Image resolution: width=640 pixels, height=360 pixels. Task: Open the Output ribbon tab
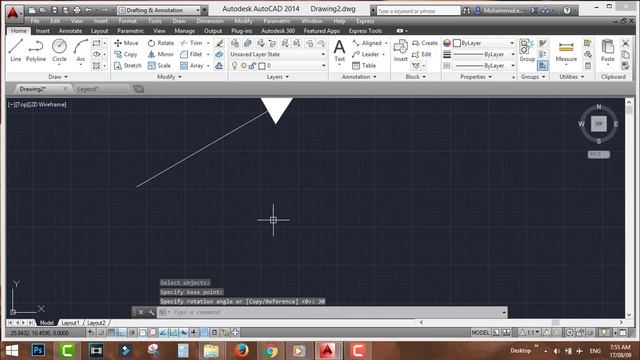click(213, 31)
